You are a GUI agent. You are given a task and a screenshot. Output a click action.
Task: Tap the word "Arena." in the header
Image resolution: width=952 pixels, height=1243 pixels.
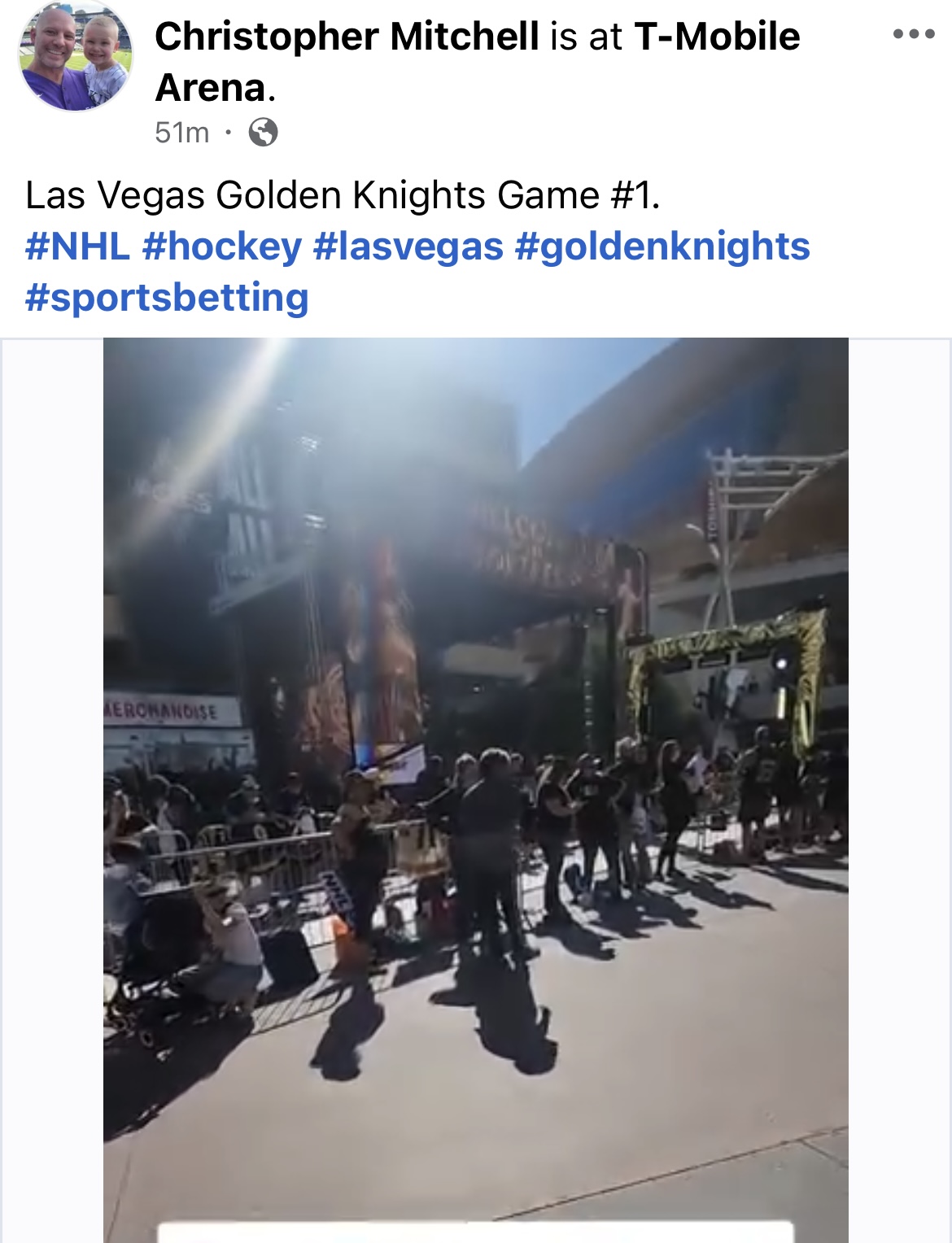coord(216,88)
